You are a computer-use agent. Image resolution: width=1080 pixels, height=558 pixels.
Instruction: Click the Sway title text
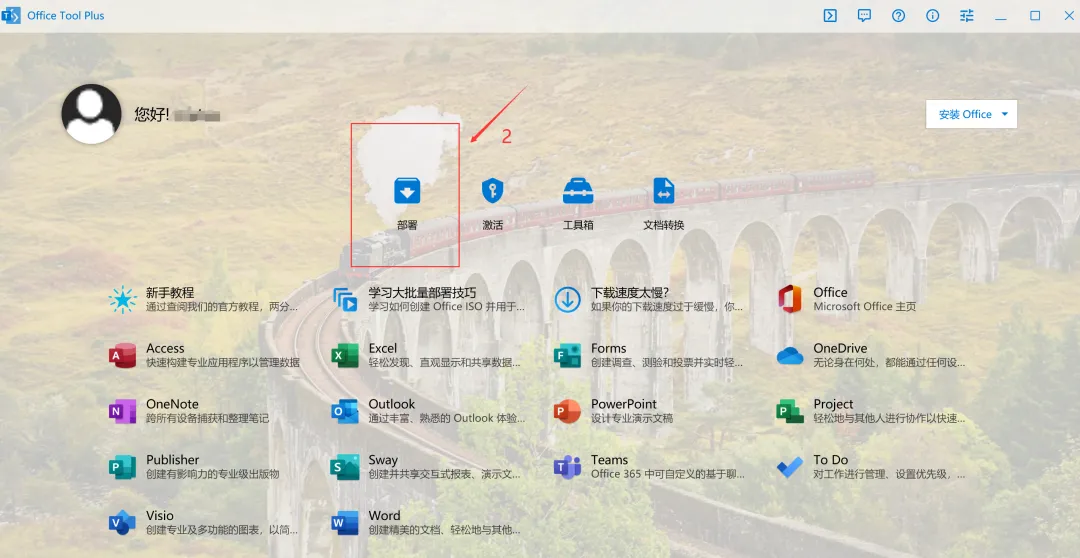click(383, 460)
